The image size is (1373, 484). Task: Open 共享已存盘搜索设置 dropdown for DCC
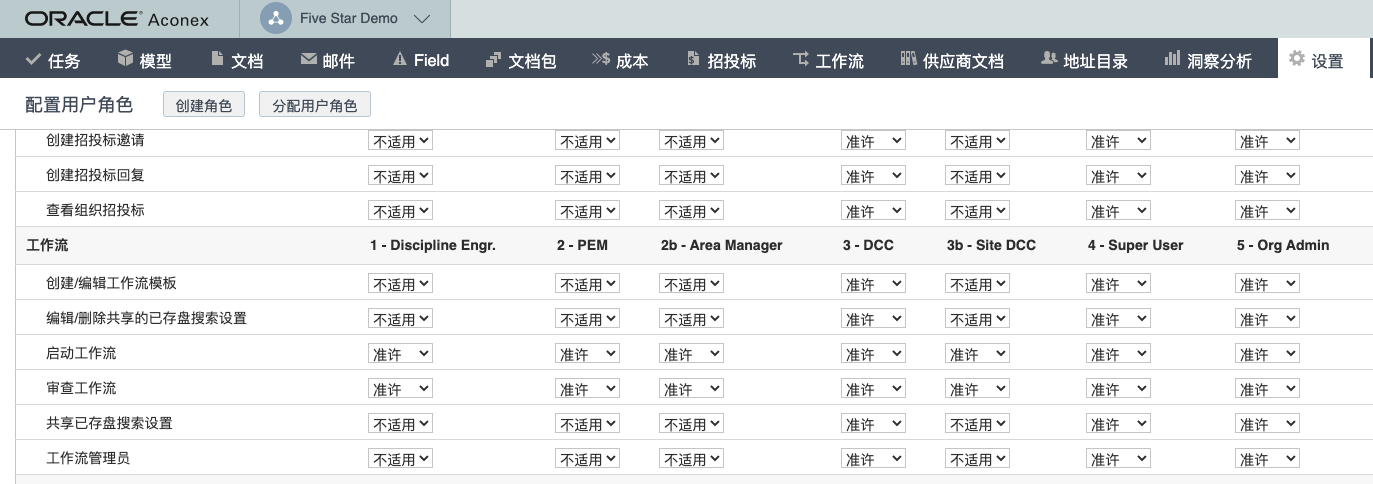[873, 424]
